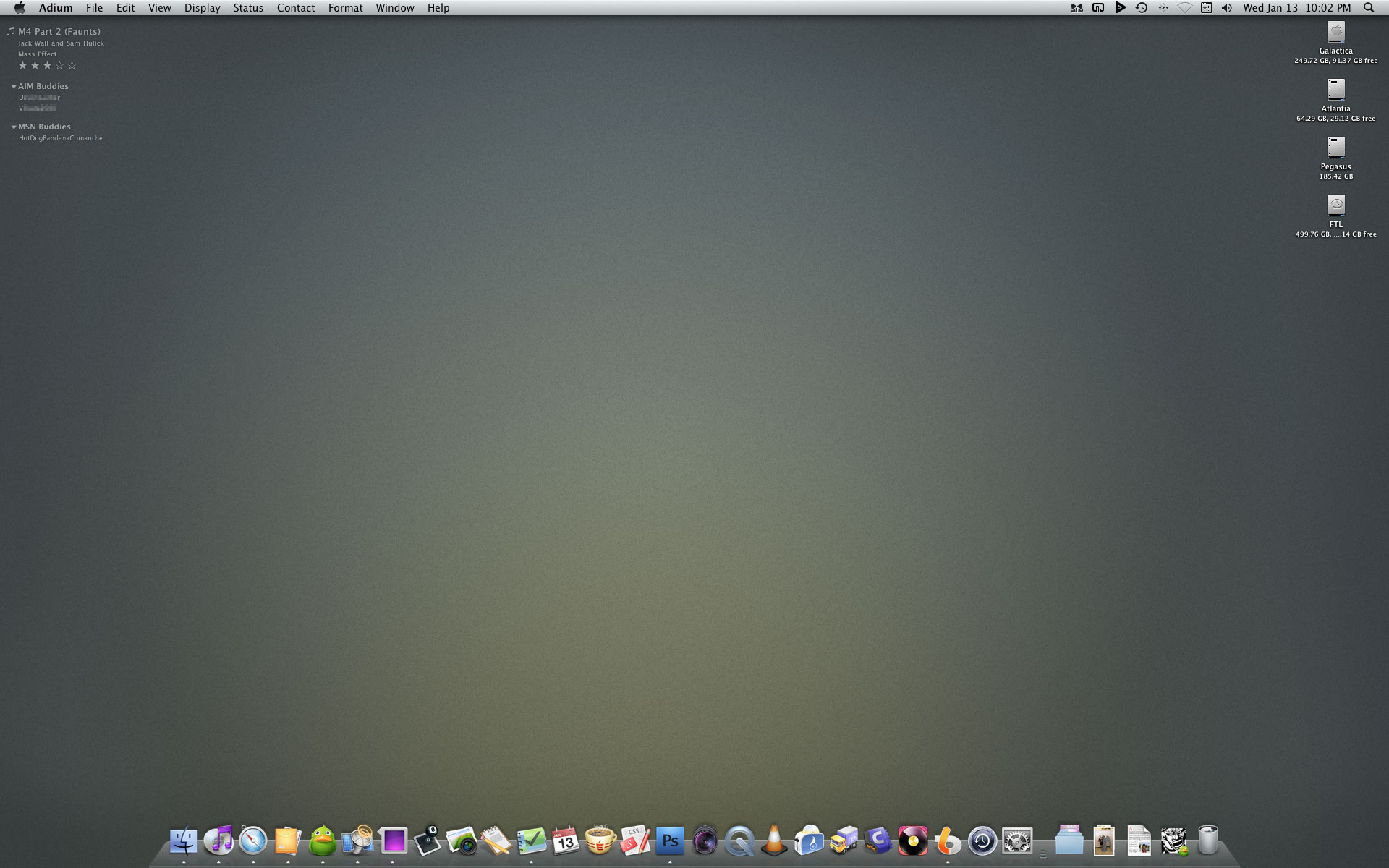
Task: Open iCal from the Dock
Action: 564,841
